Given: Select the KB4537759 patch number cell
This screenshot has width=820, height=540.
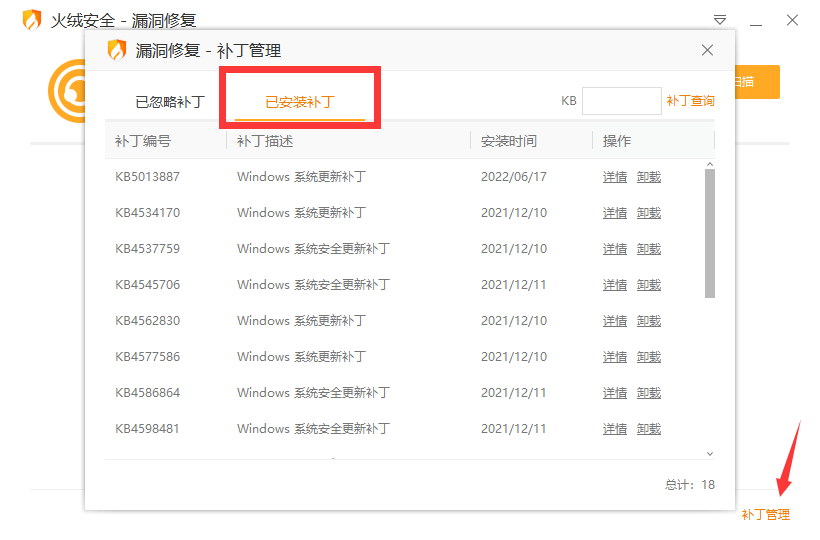Looking at the screenshot, I should pos(147,249).
